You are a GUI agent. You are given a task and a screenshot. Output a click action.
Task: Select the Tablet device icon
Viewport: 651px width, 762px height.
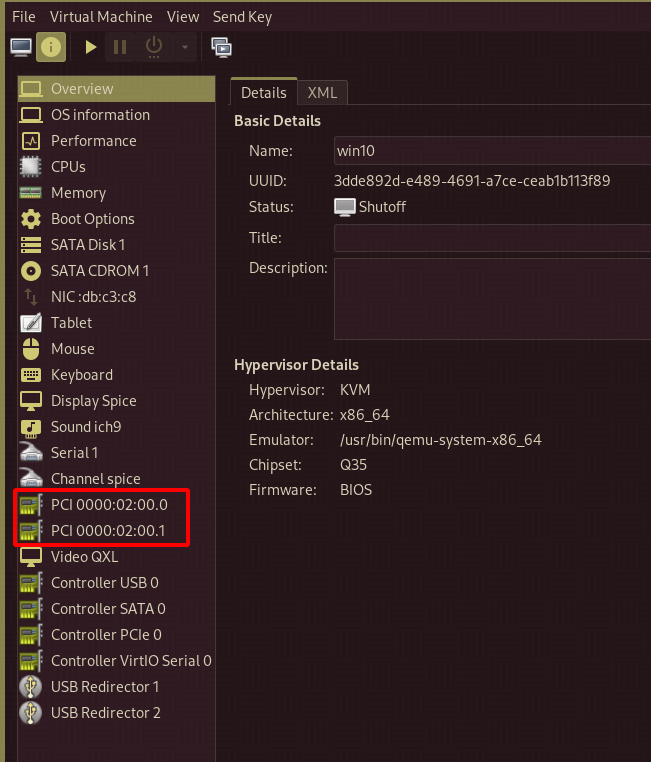tap(31, 323)
